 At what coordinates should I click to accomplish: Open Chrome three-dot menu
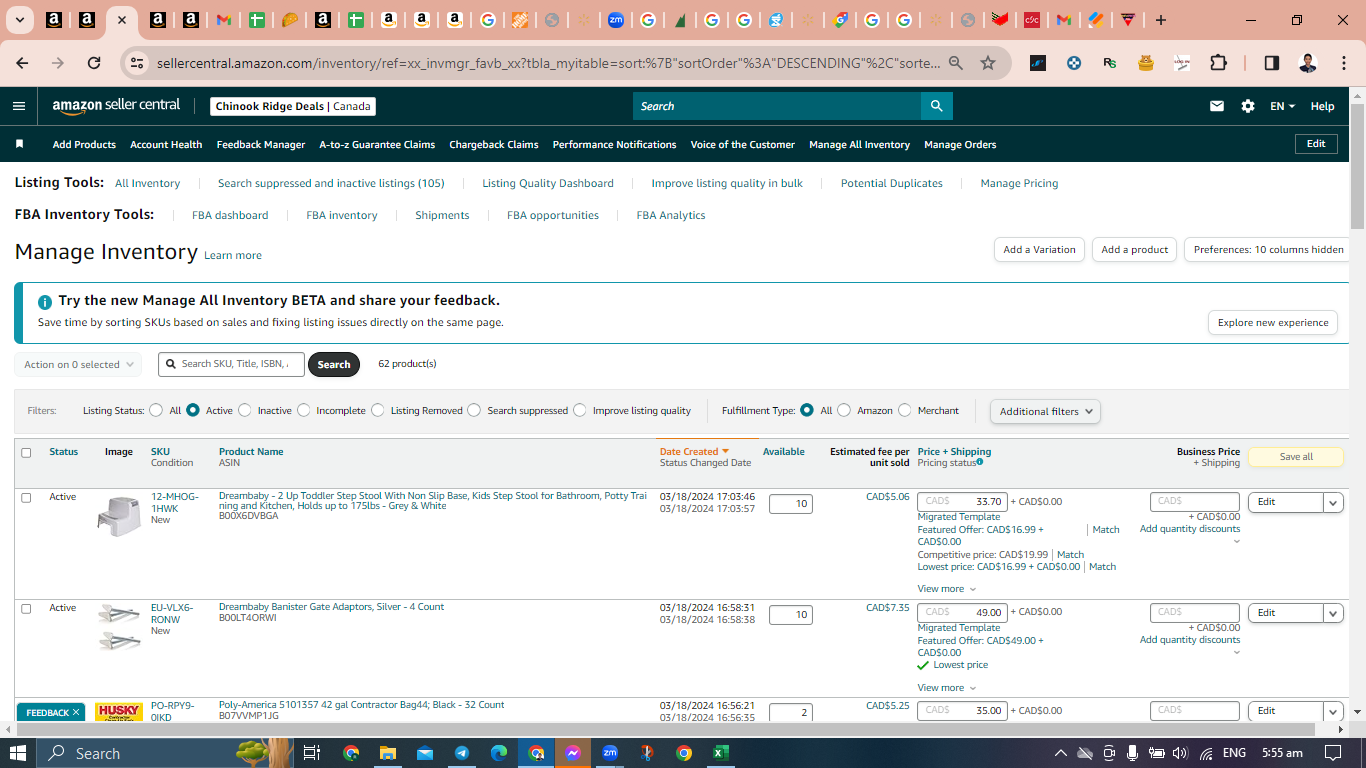1343,63
